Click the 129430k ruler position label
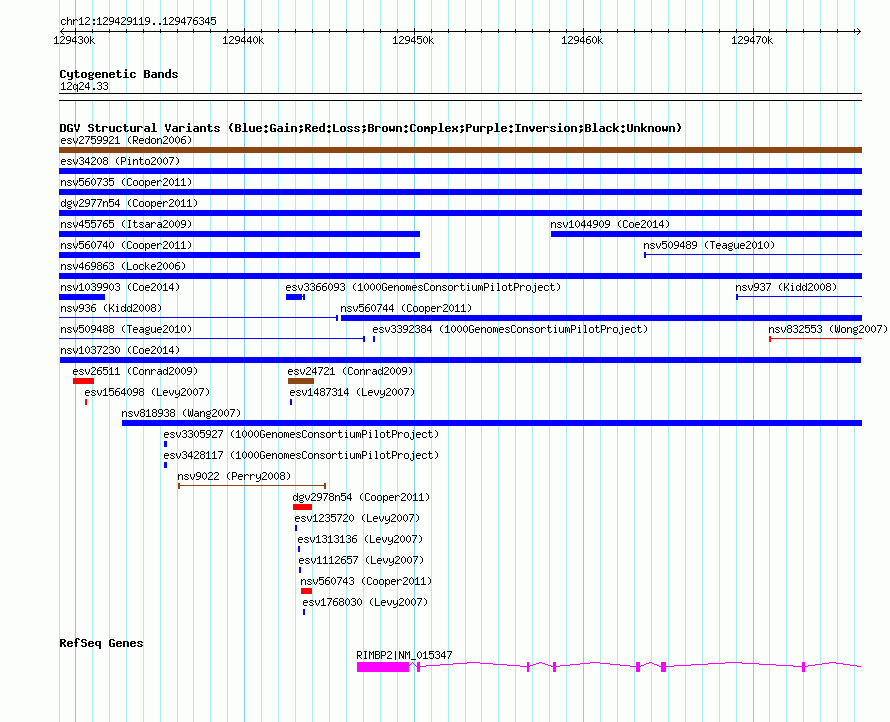890x722 pixels. (74, 40)
